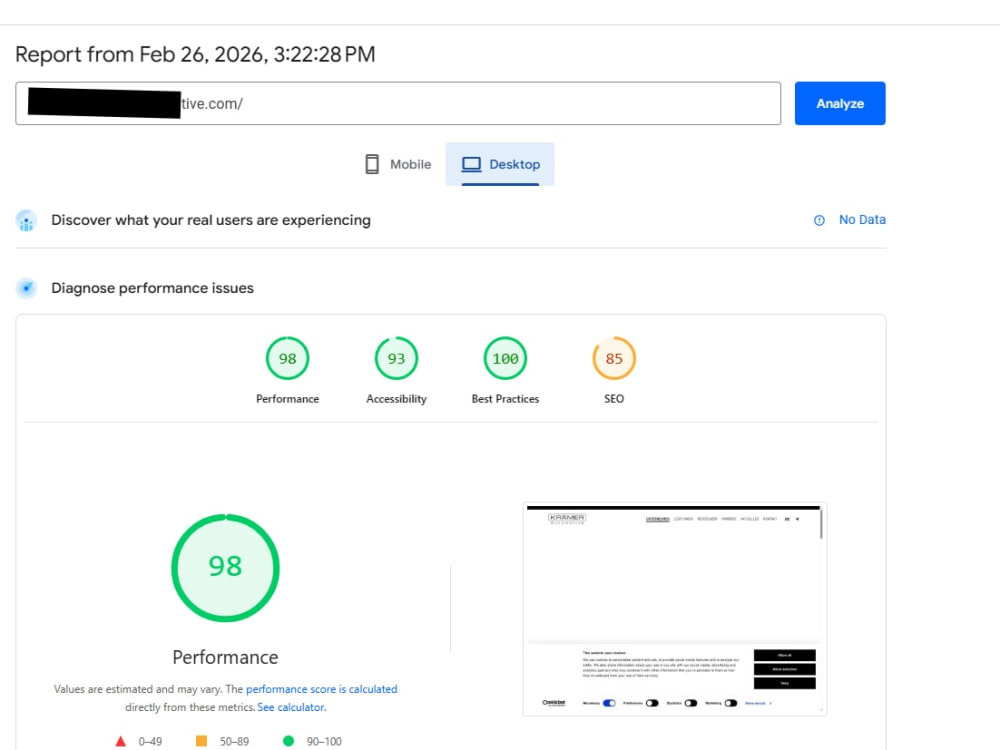Click the green circle 90–100 legend icon

[288, 740]
